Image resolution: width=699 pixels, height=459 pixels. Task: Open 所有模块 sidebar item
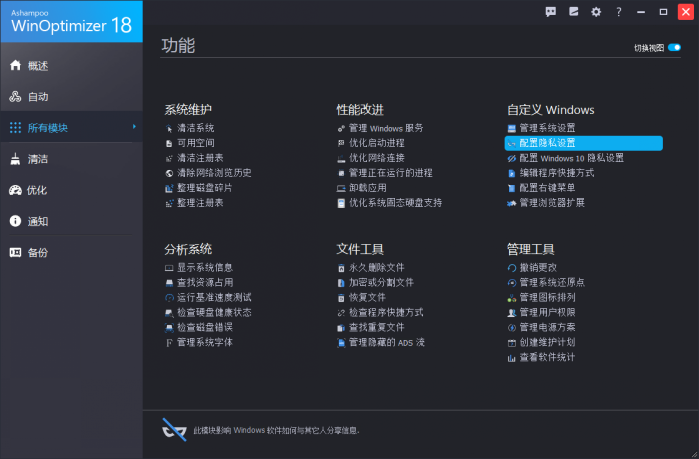tap(71, 127)
